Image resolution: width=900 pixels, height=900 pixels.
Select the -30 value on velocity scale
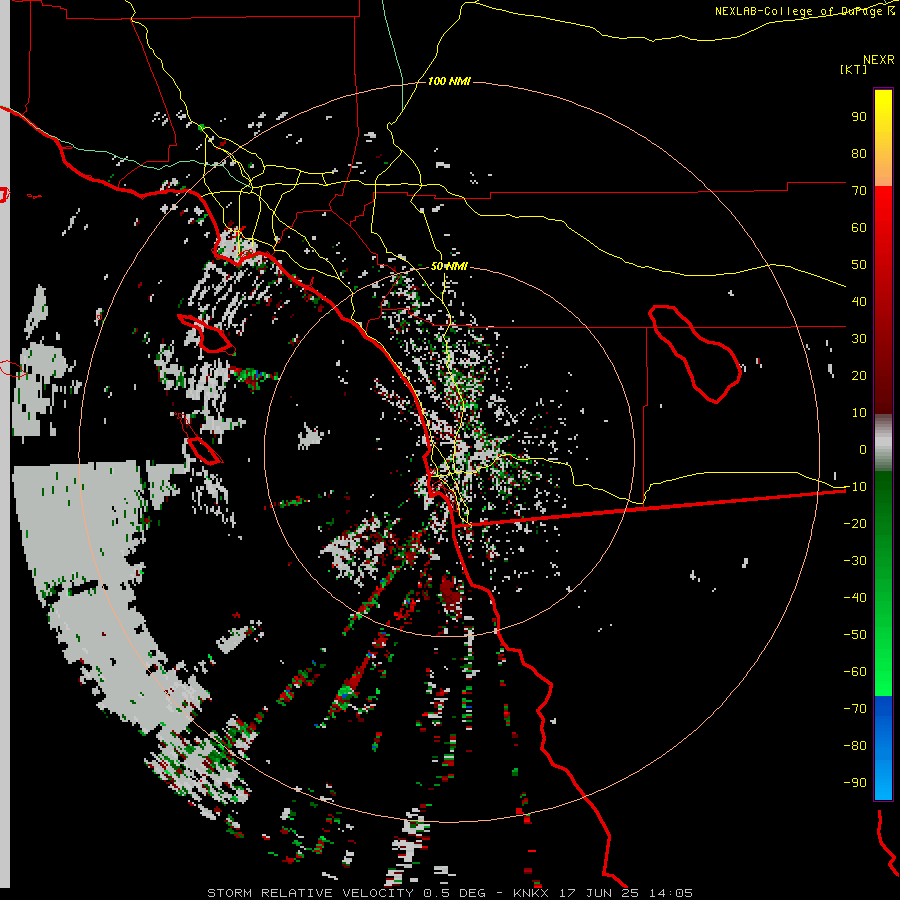(855, 561)
